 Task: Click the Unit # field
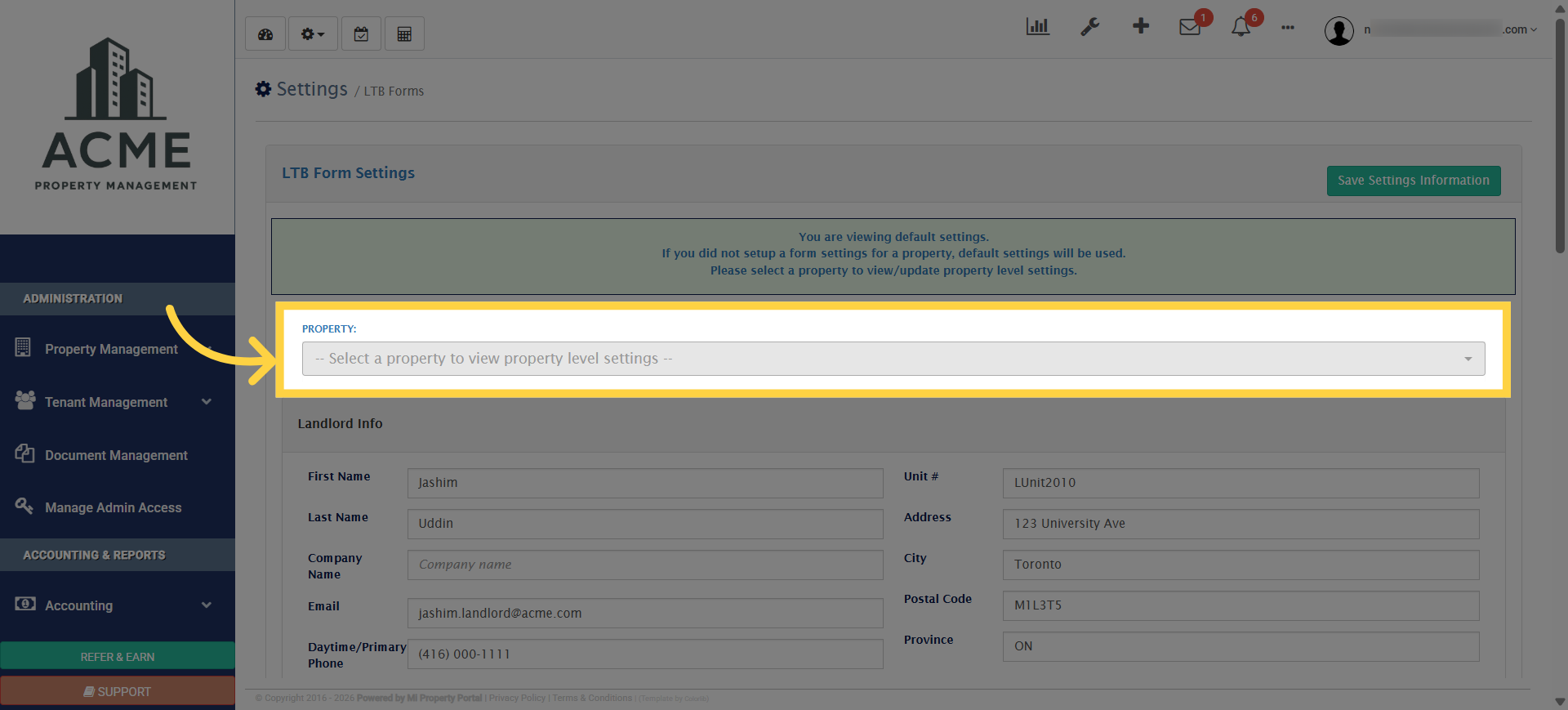click(x=1241, y=483)
